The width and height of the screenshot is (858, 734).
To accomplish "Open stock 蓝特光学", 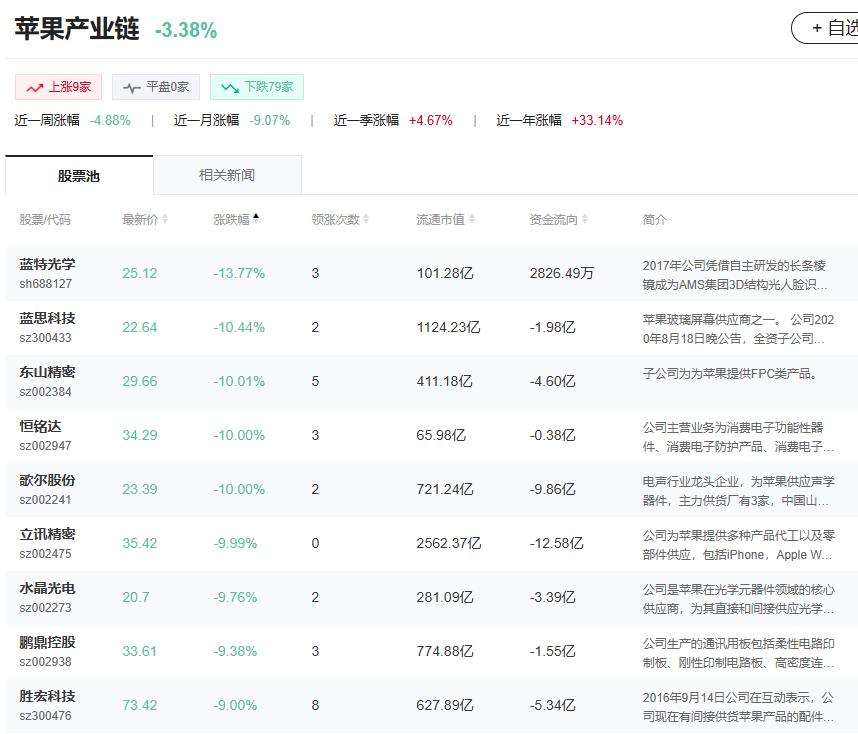I will pos(47,264).
